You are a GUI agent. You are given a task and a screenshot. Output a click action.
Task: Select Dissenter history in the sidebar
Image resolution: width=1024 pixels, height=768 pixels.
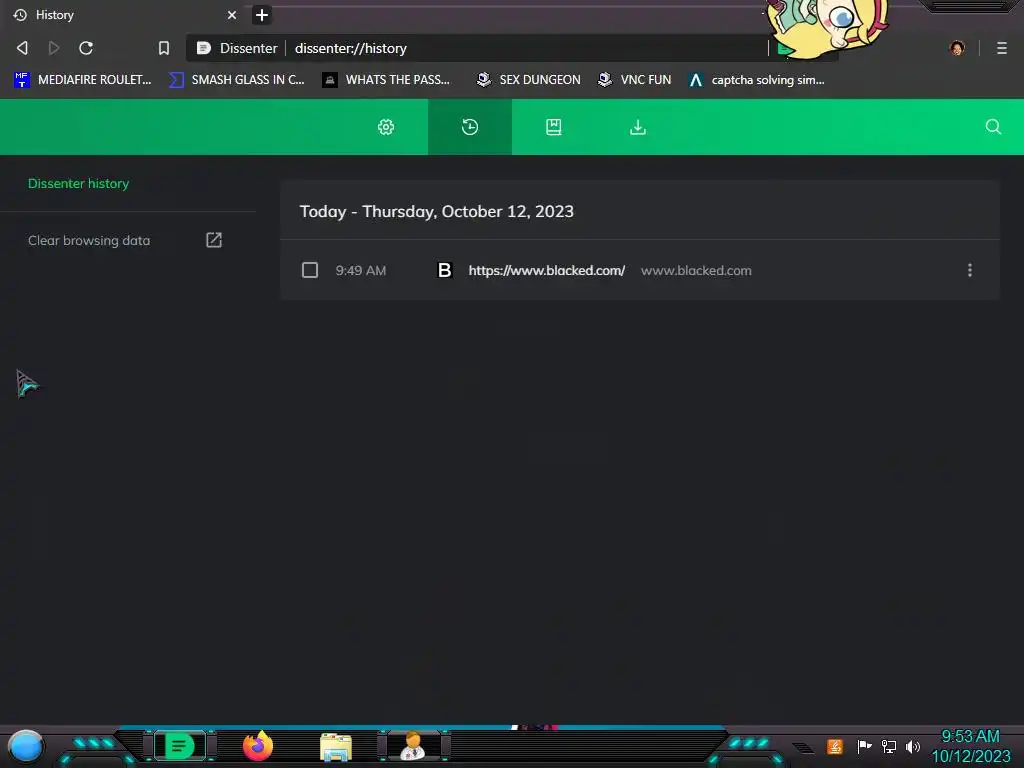click(78, 184)
